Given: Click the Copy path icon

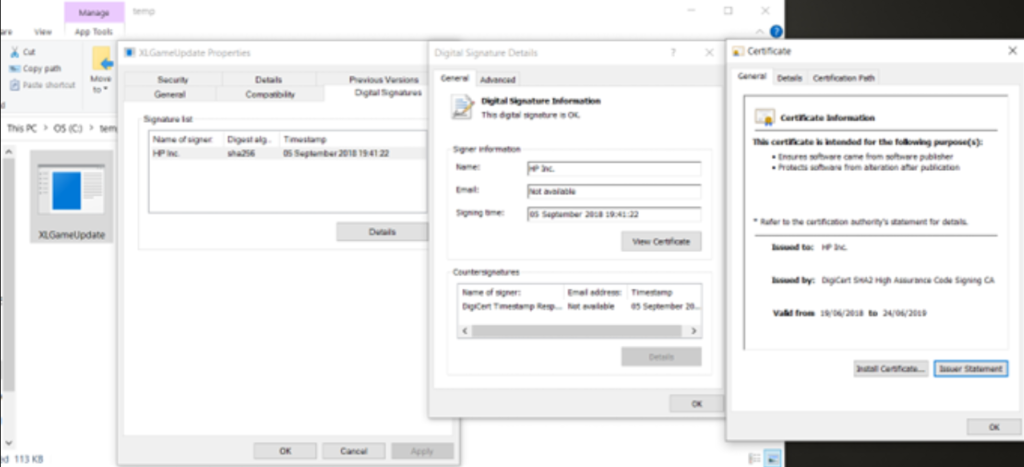Looking at the screenshot, I should click(14, 68).
